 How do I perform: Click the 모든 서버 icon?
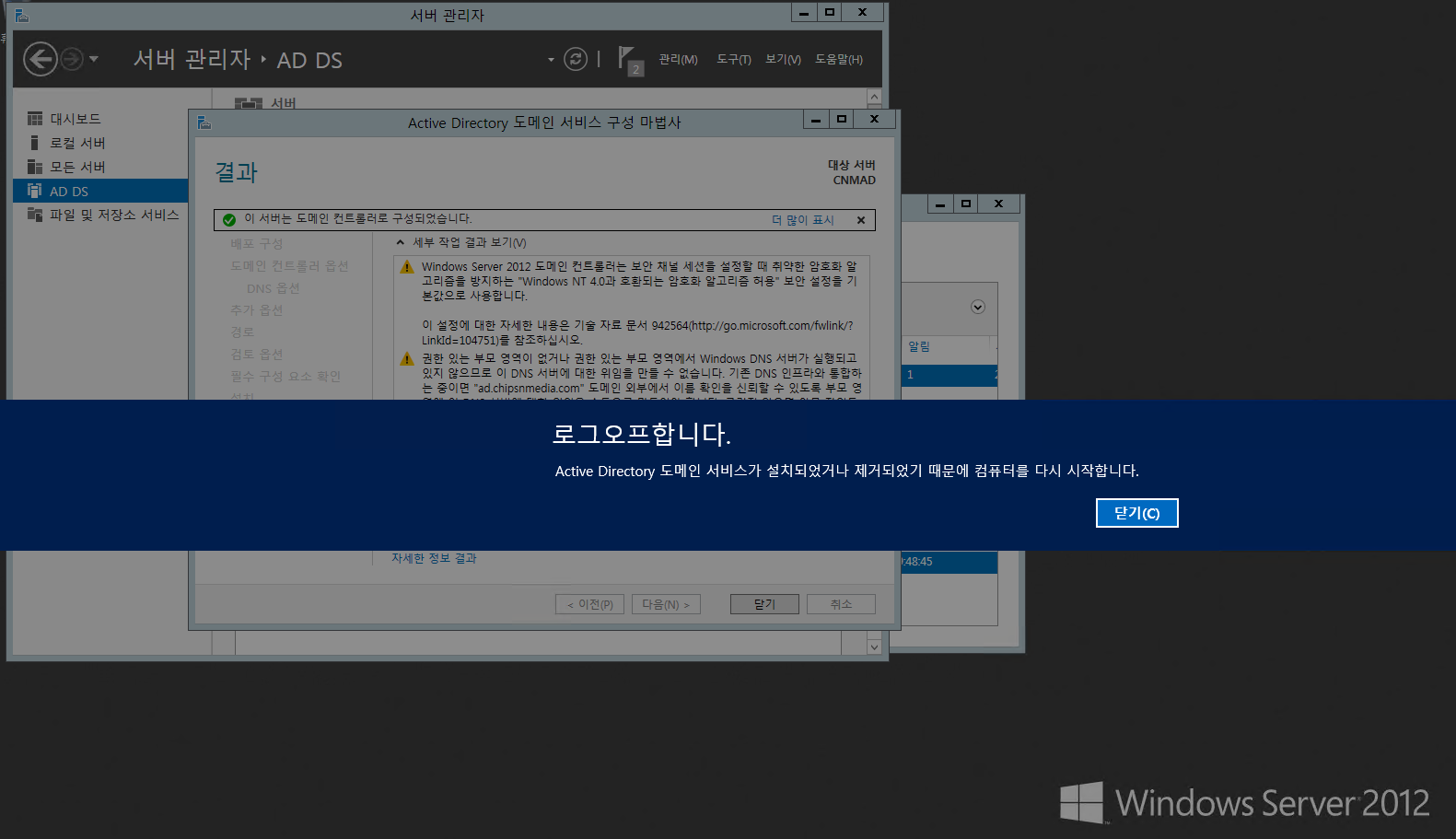(x=35, y=167)
